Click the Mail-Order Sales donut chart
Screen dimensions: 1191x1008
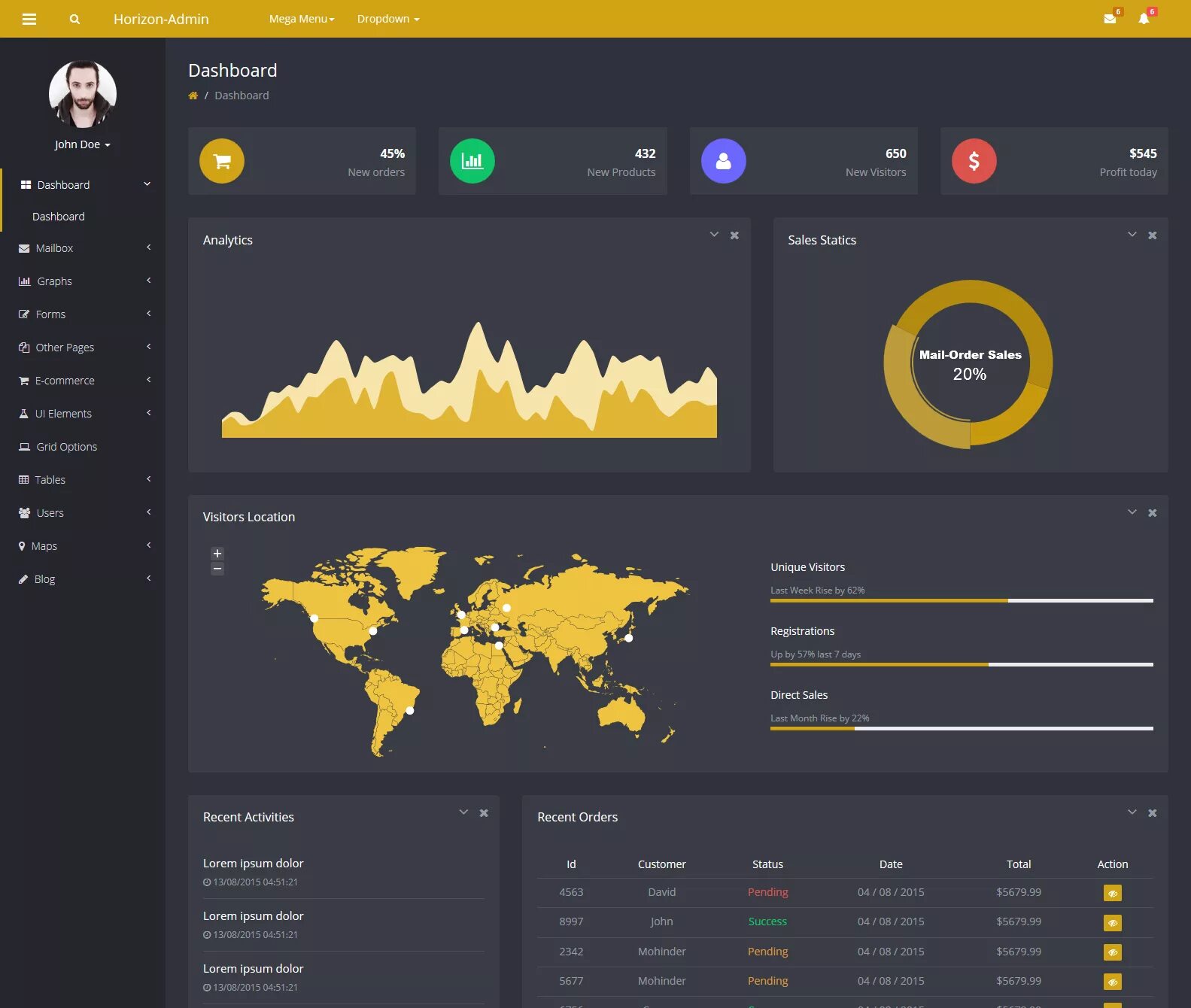coord(969,364)
